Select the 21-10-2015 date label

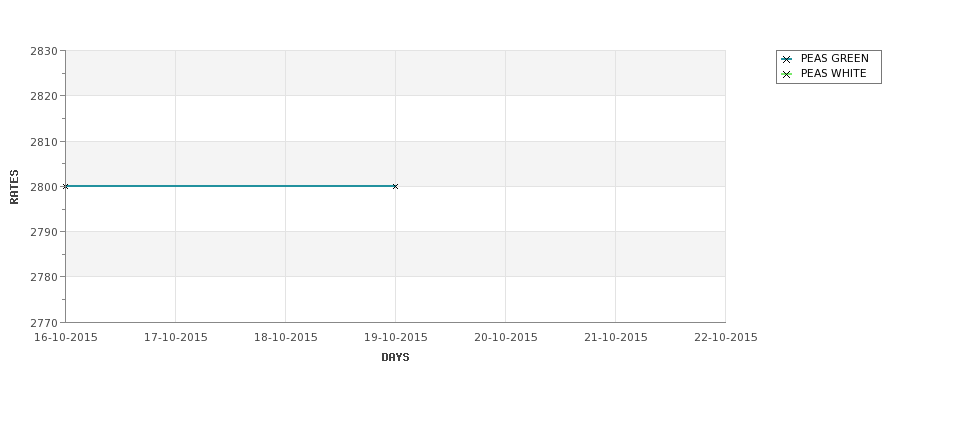[616, 337]
